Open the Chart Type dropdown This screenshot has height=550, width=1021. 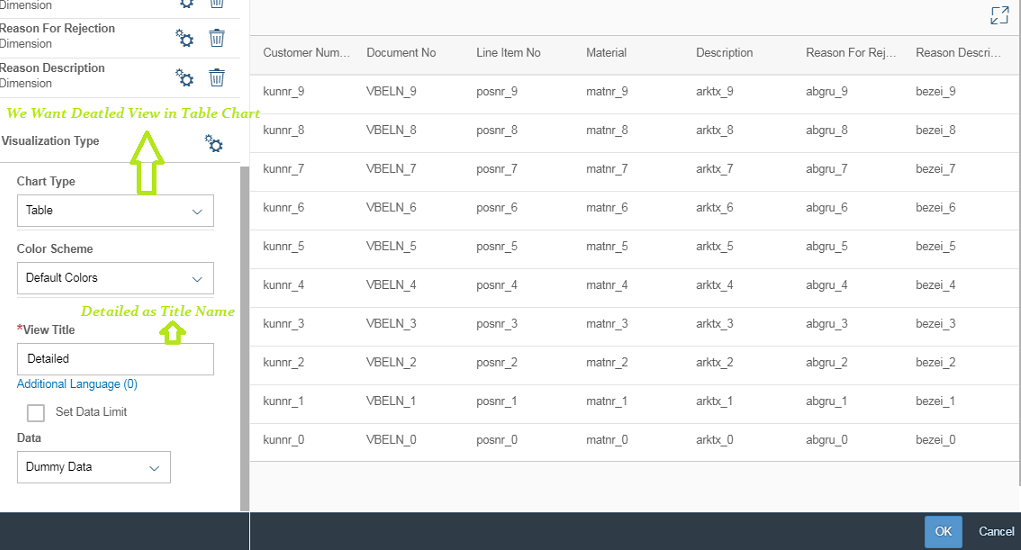[x=115, y=211]
